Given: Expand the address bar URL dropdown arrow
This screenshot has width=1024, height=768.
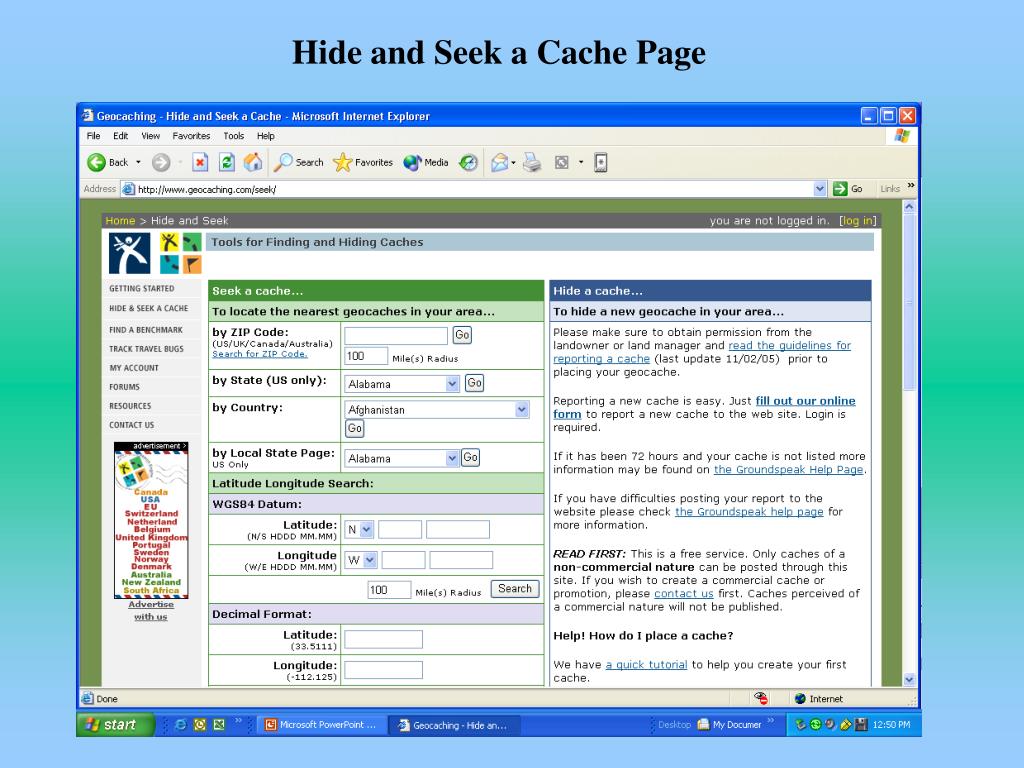Looking at the screenshot, I should click(x=820, y=189).
